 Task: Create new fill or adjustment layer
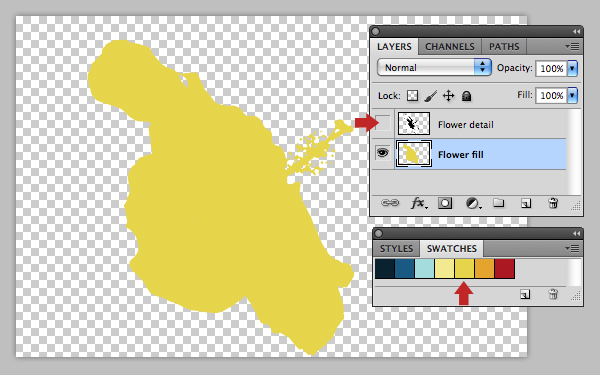pyautogui.click(x=473, y=203)
